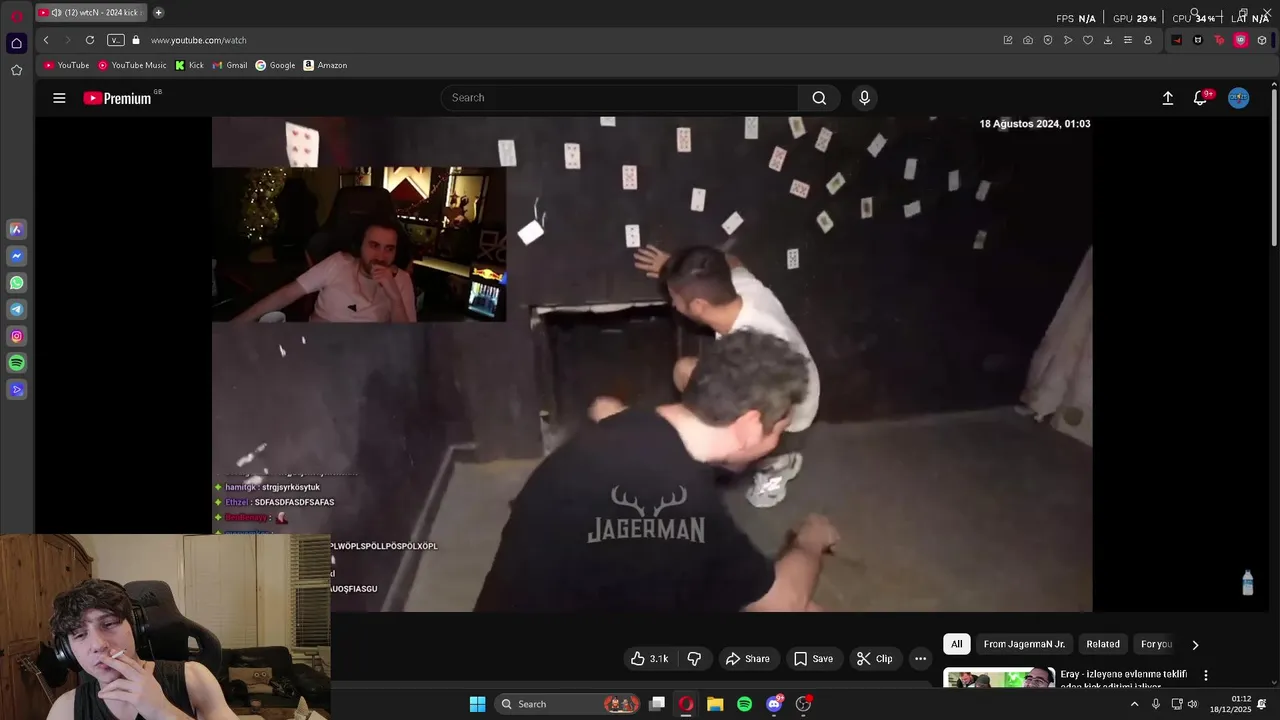Add the page to bookmarks with heart icon
The width and height of the screenshot is (1280, 720).
pos(1088,40)
